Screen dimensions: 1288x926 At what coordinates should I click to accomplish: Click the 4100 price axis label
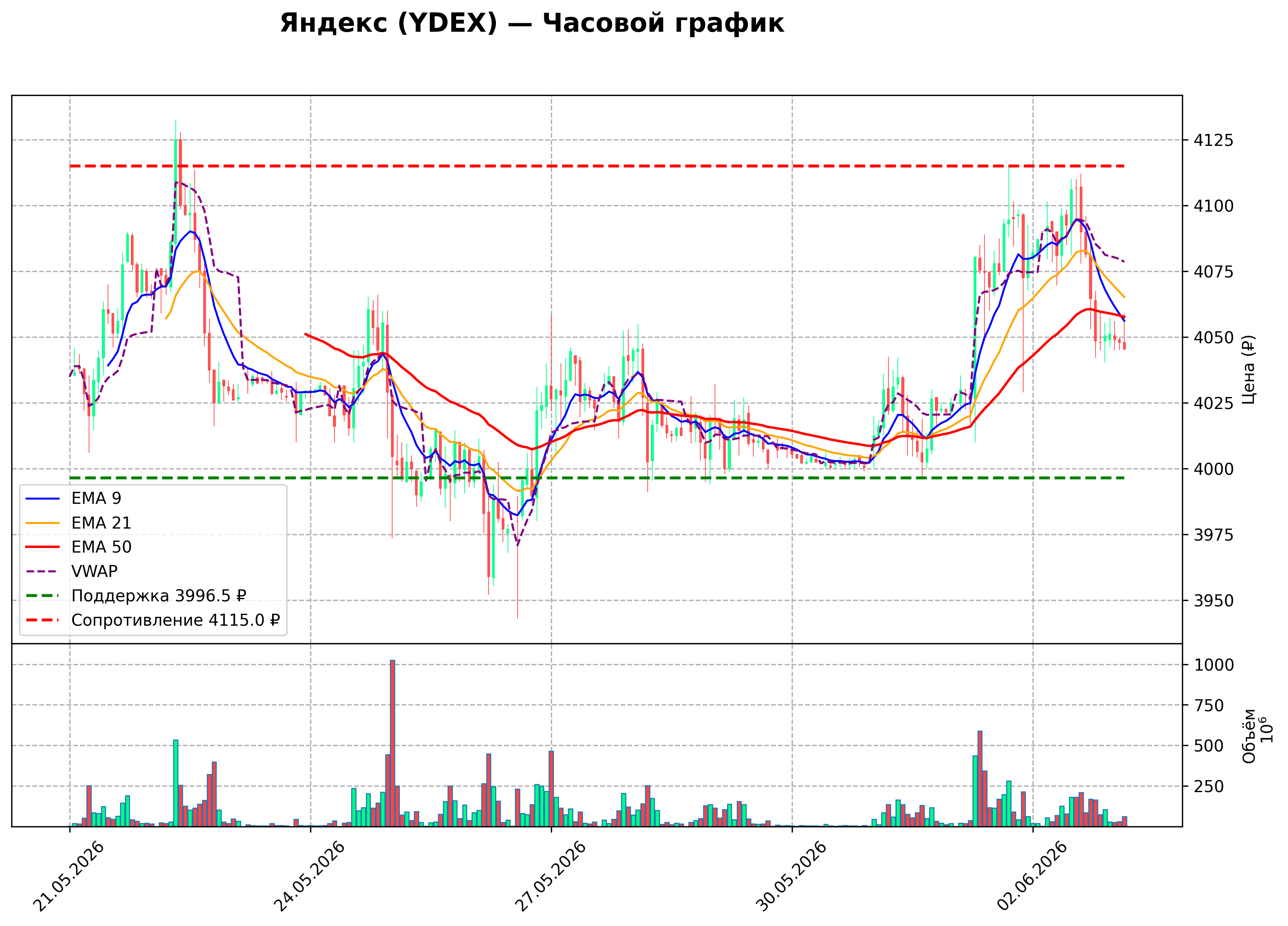1214,206
